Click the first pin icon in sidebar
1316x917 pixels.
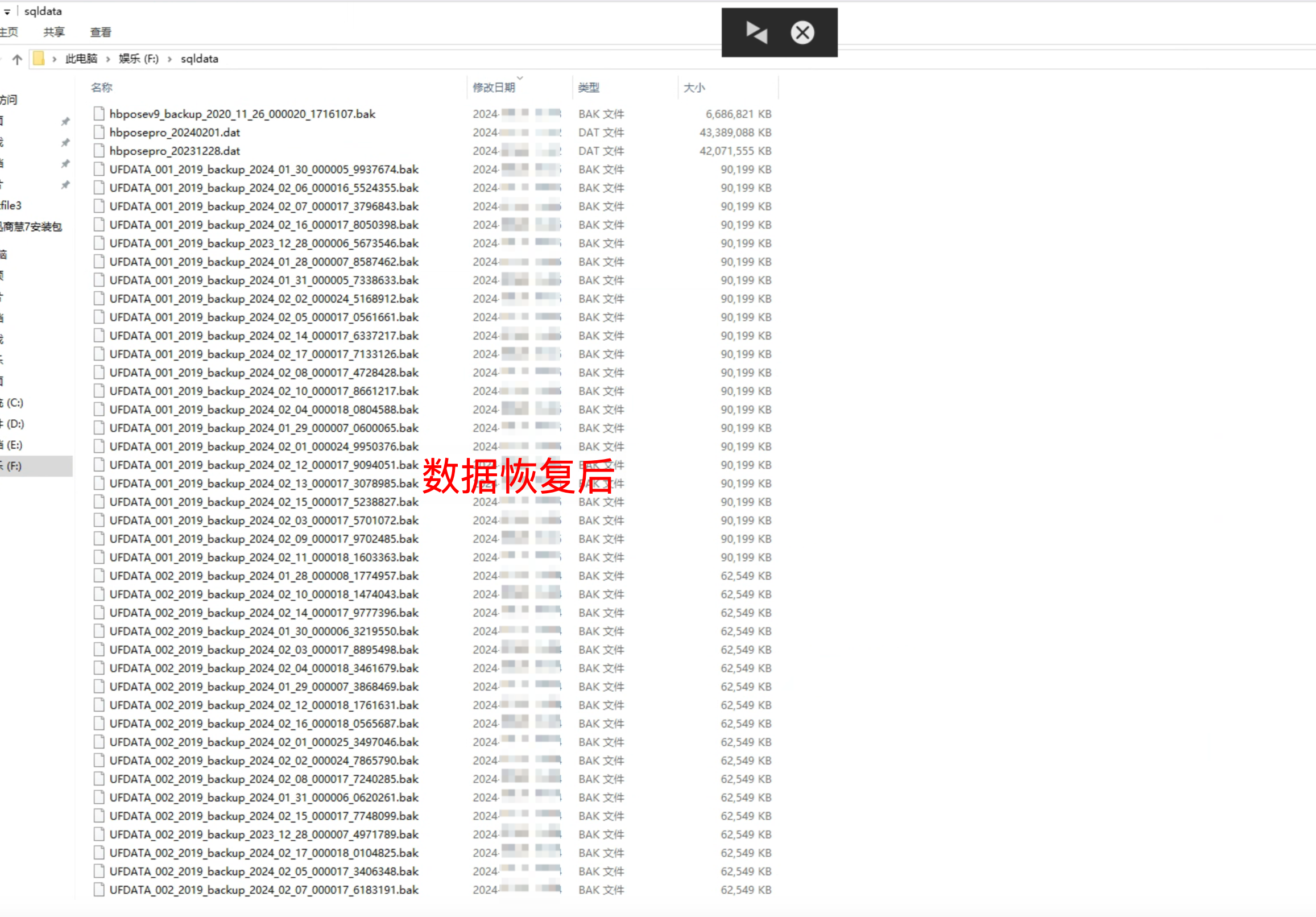65,121
